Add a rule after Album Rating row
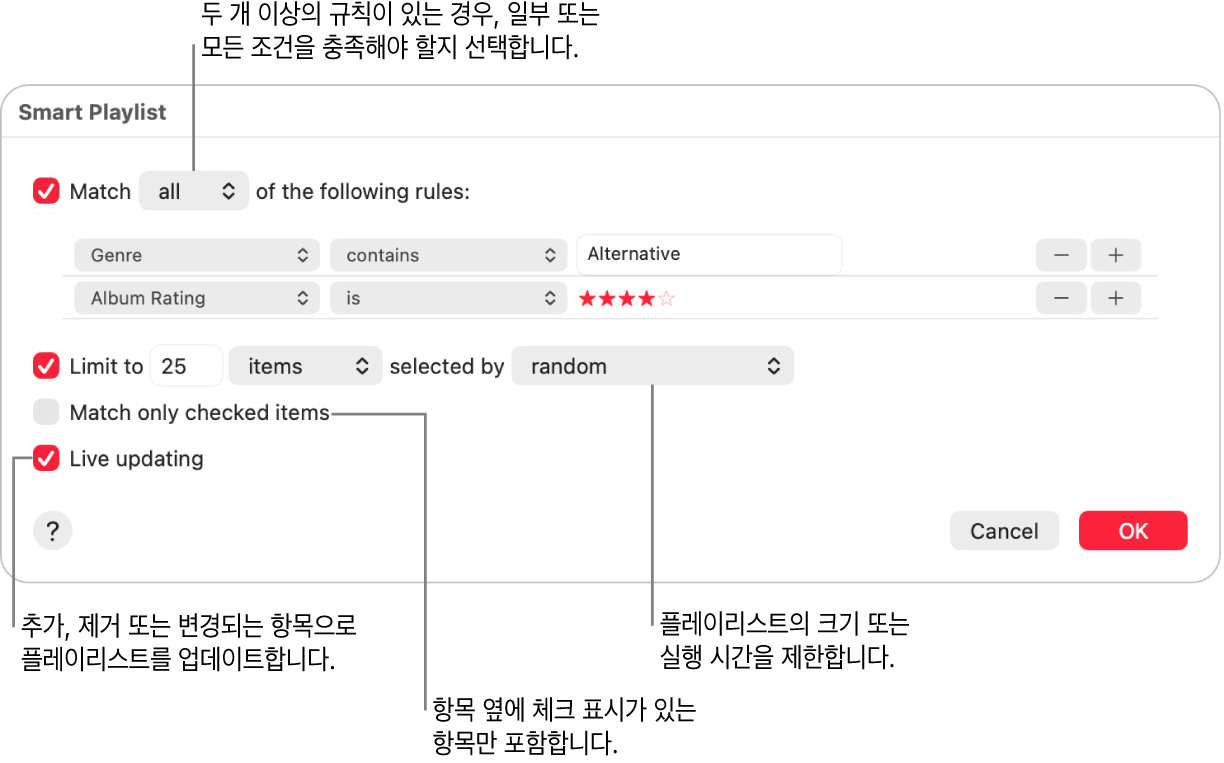Screen dimensions: 1224x763 coord(1115,298)
